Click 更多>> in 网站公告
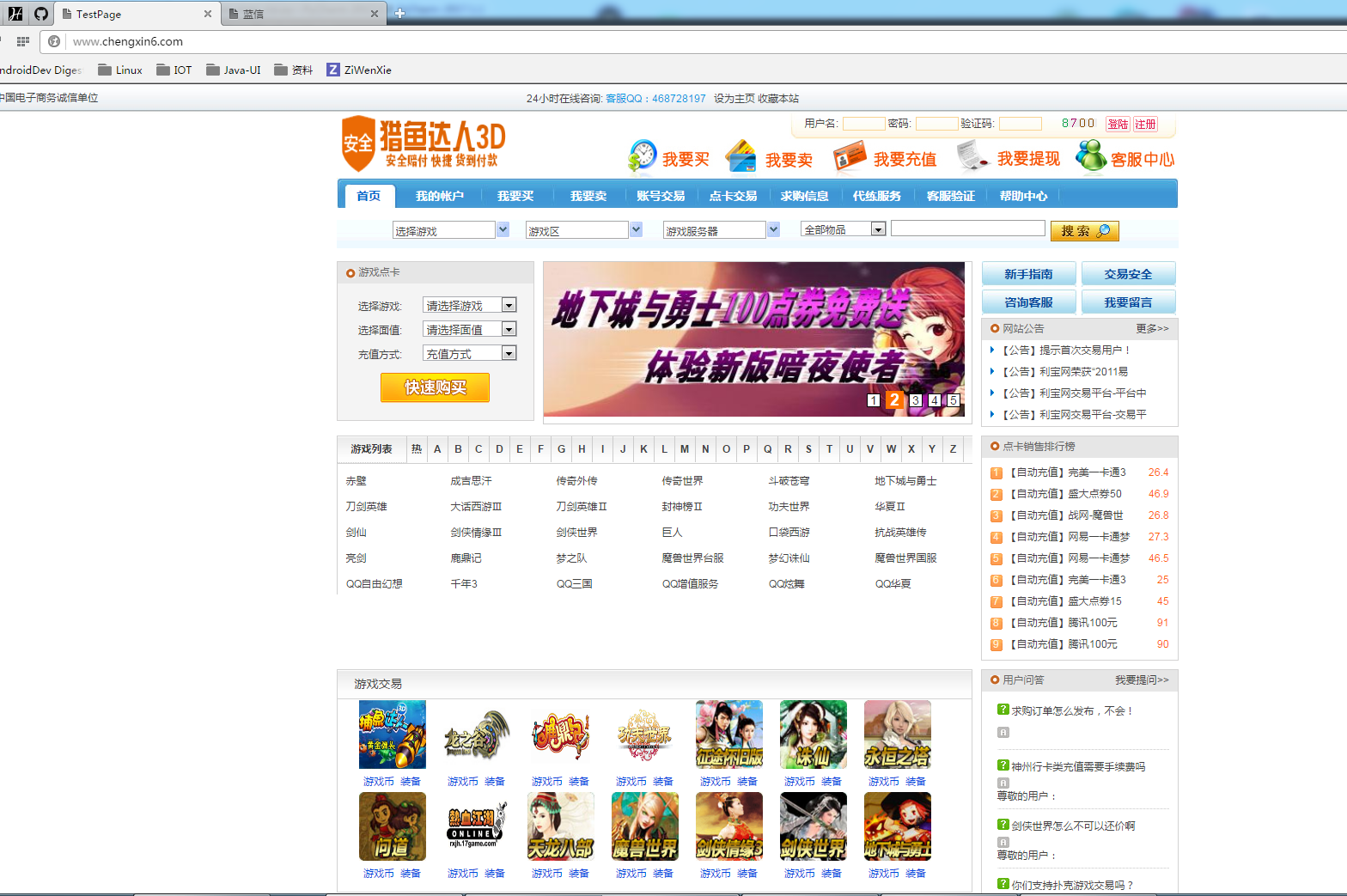1347x896 pixels. coord(1152,328)
